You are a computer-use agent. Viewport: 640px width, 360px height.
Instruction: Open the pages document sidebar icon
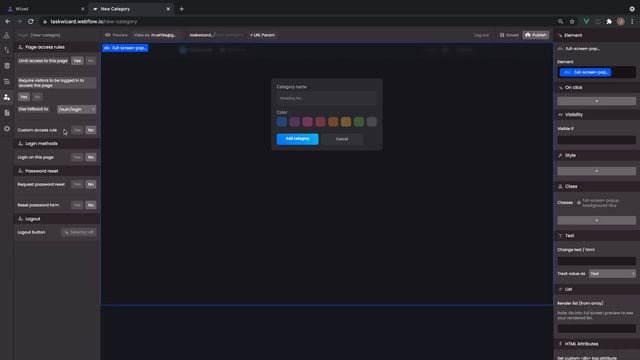7,113
